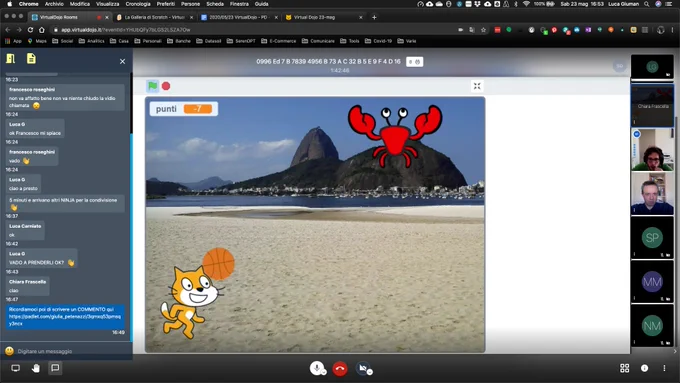Share screen using the monitor icon
Image resolution: width=680 pixels, height=383 pixels.
(16, 368)
